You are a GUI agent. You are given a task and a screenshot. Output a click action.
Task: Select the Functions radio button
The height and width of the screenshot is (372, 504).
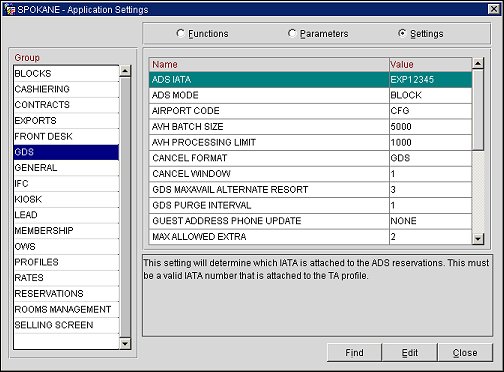180,33
